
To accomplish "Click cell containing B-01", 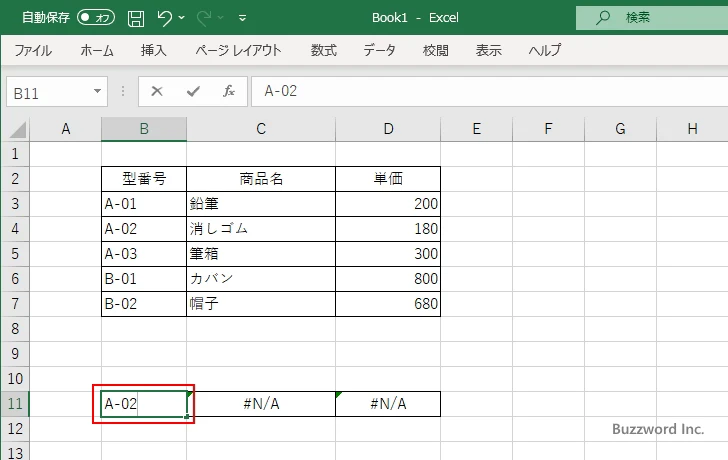I will point(144,279).
